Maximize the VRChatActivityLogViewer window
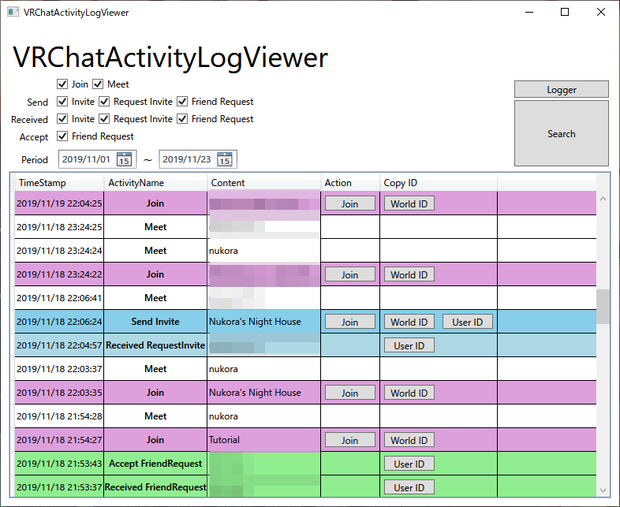 tap(565, 12)
